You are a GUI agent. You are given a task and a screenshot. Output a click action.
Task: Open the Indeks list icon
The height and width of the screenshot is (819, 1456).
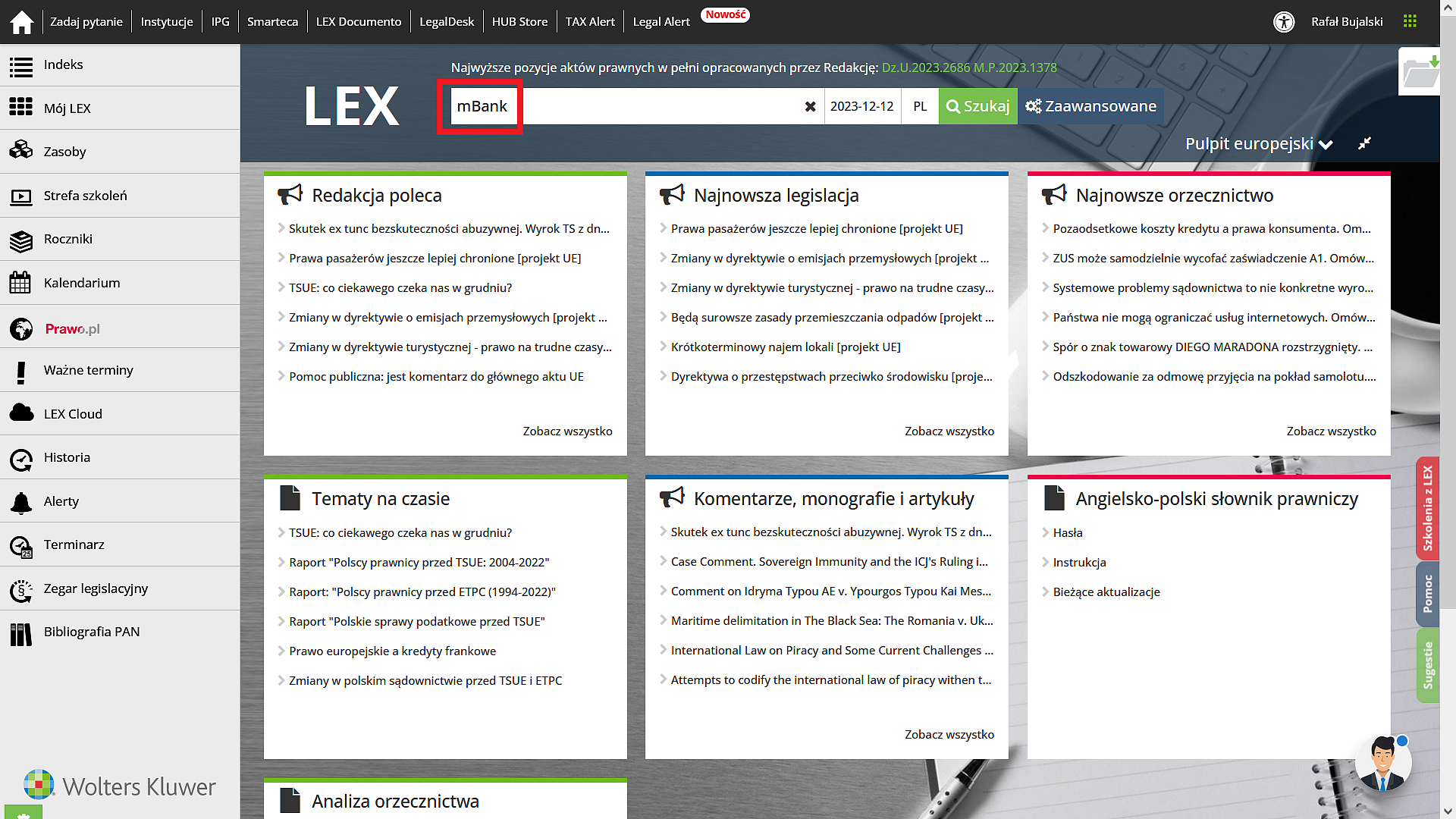coord(21,67)
